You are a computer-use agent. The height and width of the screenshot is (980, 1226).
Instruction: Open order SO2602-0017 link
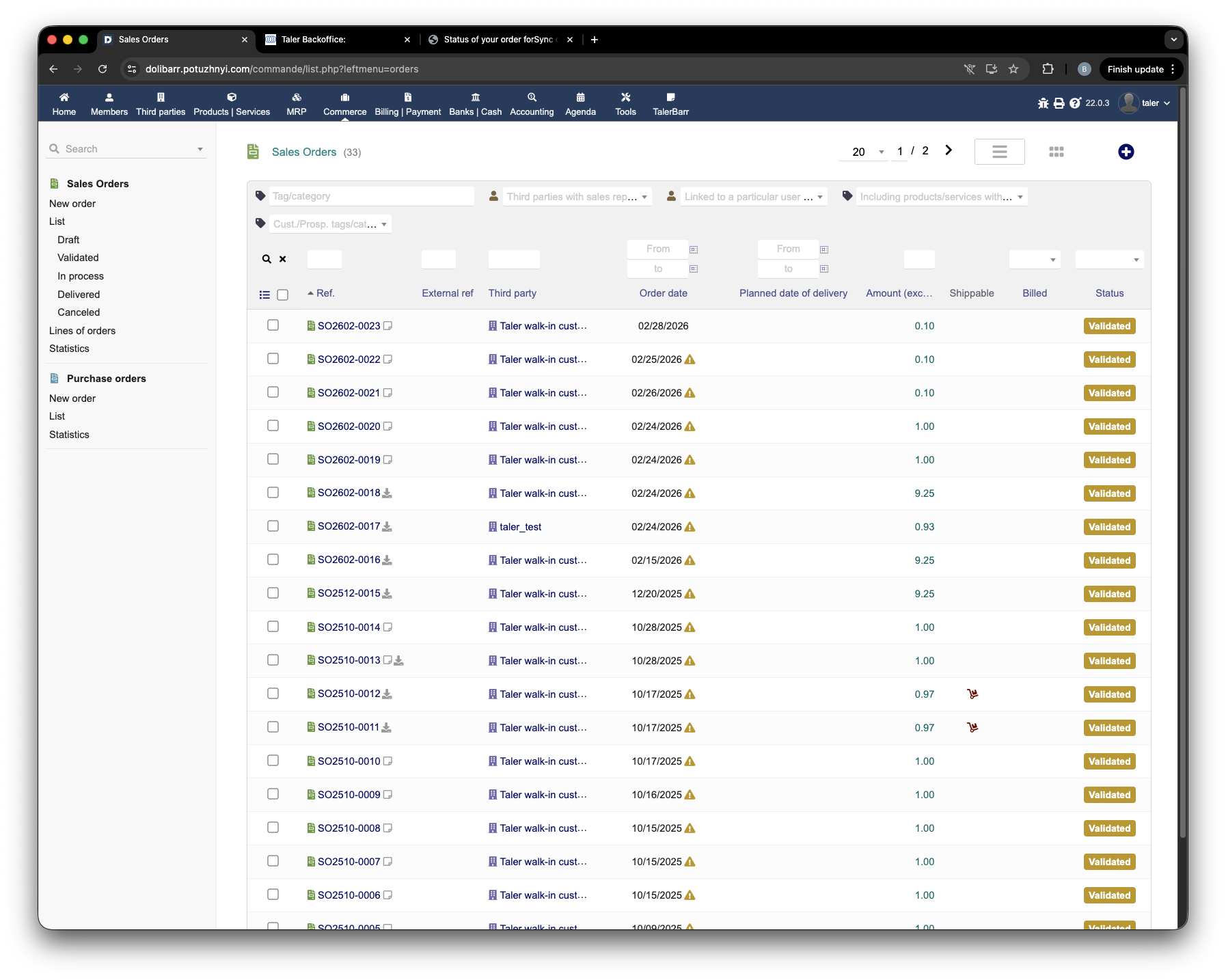tap(349, 526)
